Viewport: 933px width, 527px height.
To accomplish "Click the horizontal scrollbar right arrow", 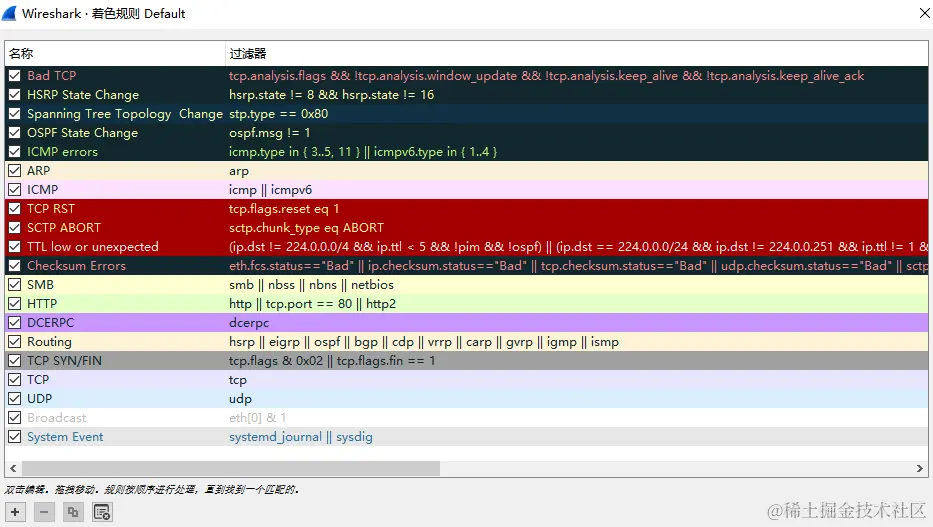I will click(919, 469).
